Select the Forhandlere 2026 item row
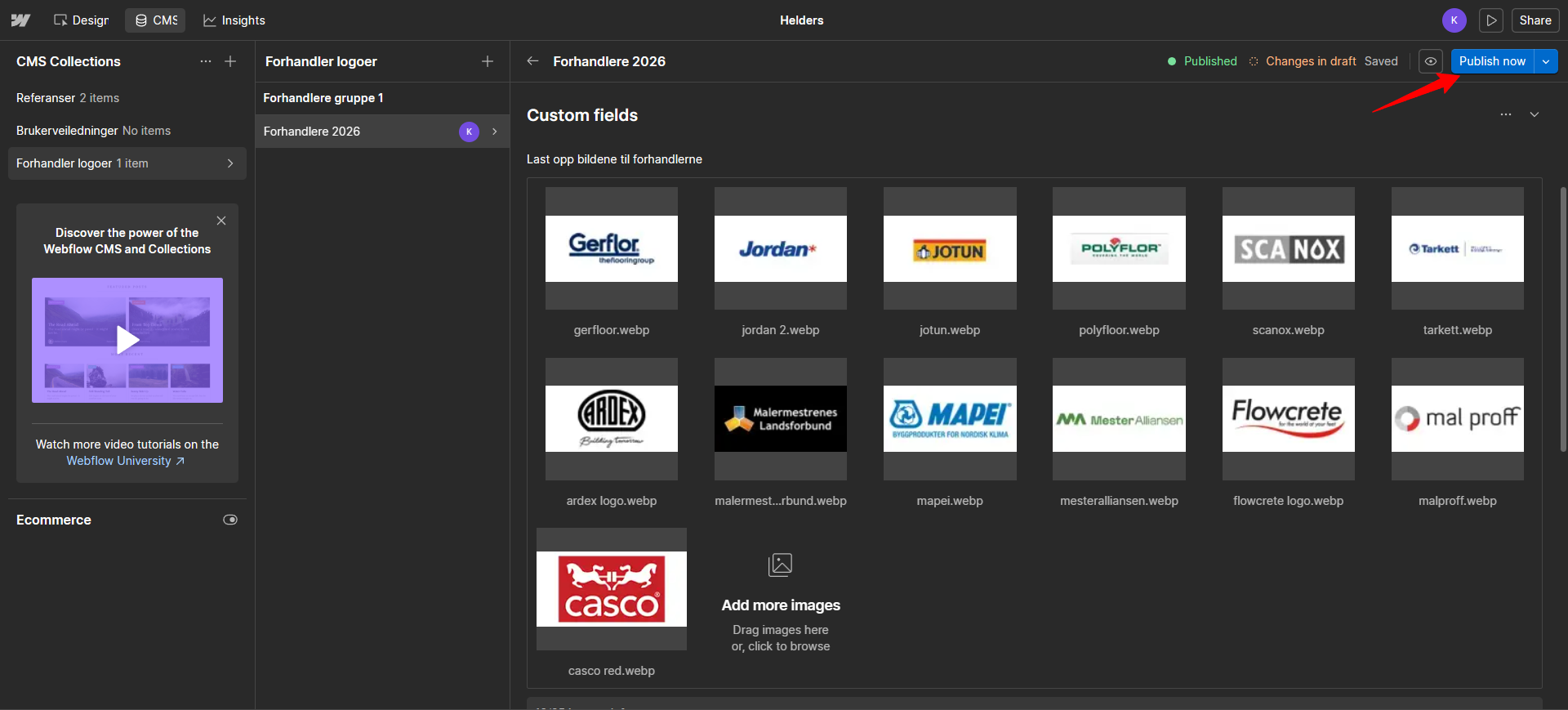Image resolution: width=1568 pixels, height=710 pixels. [x=382, y=132]
